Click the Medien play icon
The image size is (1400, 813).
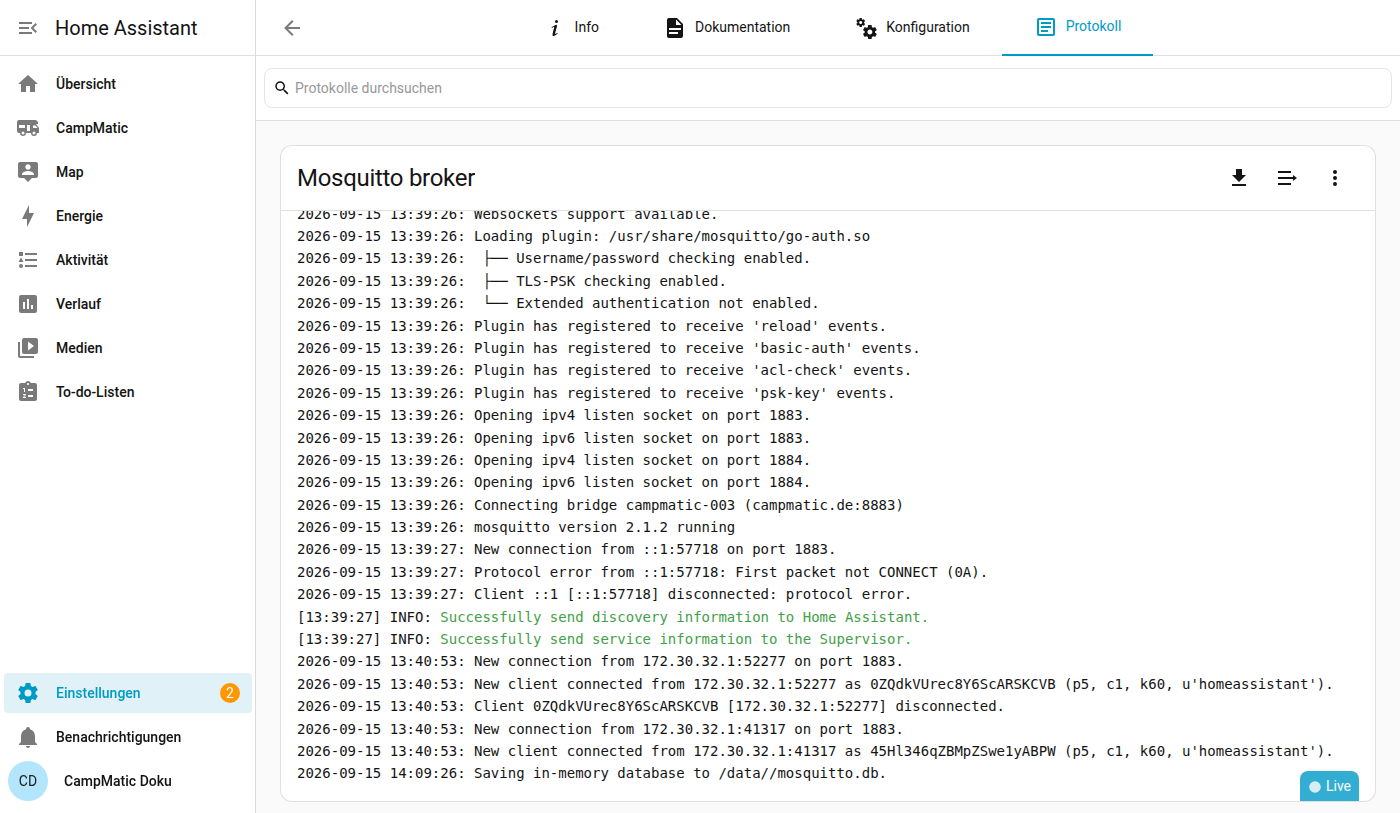[28, 348]
